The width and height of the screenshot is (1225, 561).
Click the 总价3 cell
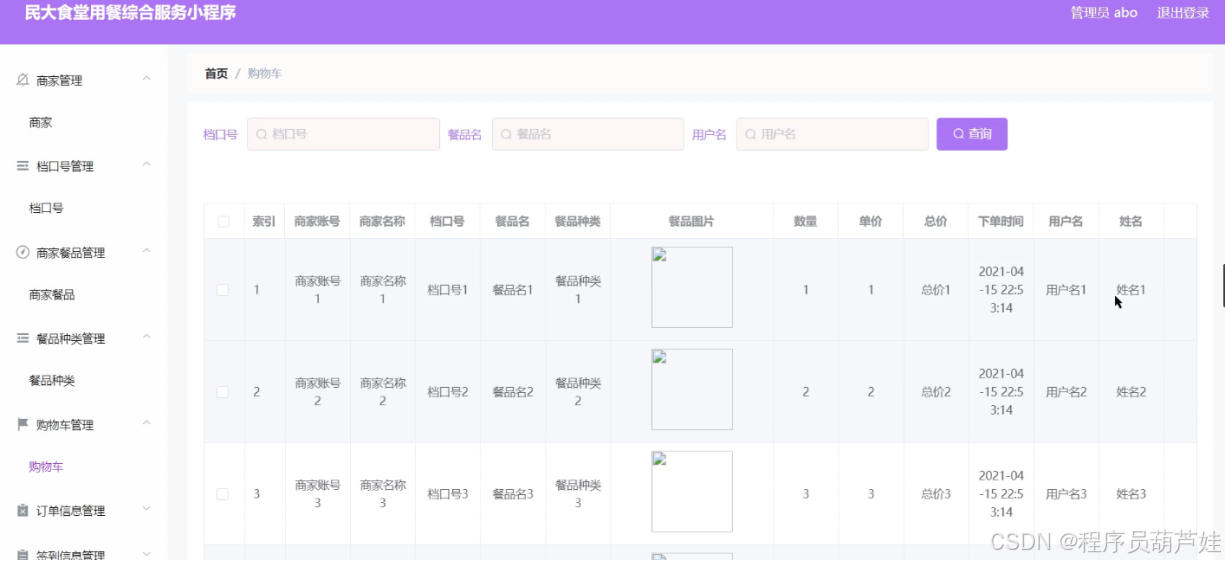tap(936, 494)
